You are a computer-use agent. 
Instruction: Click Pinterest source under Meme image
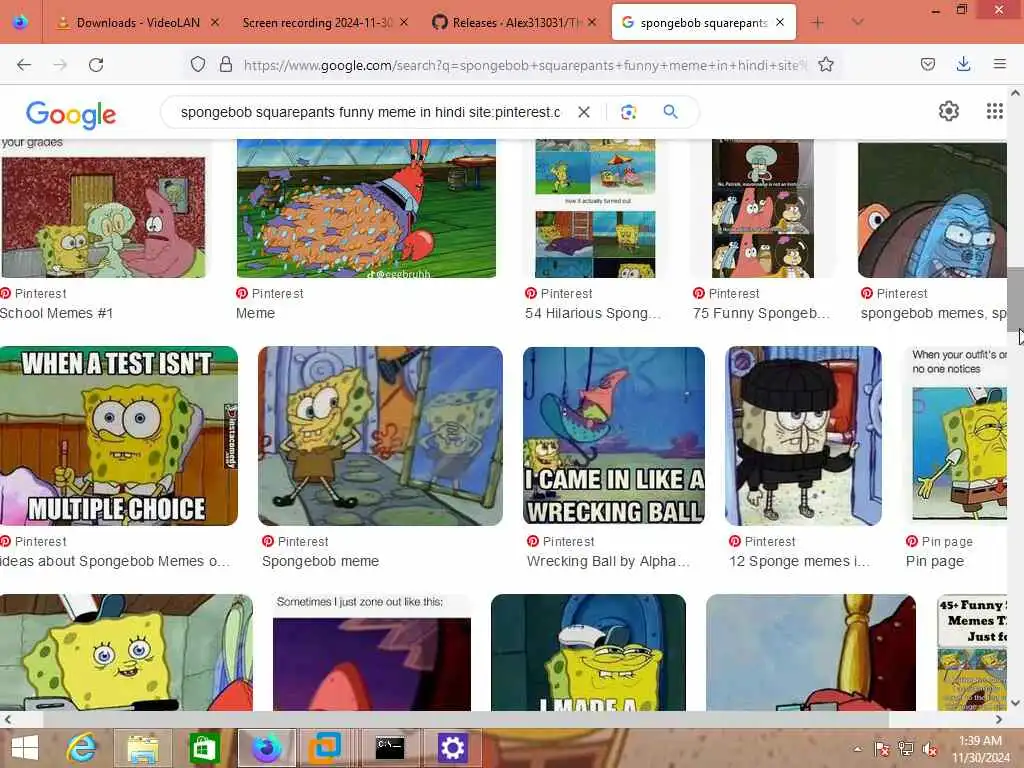coord(270,294)
